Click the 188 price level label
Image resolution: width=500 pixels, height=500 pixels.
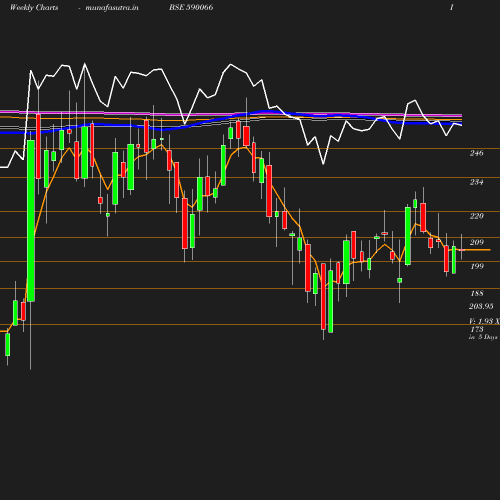(x=477, y=293)
